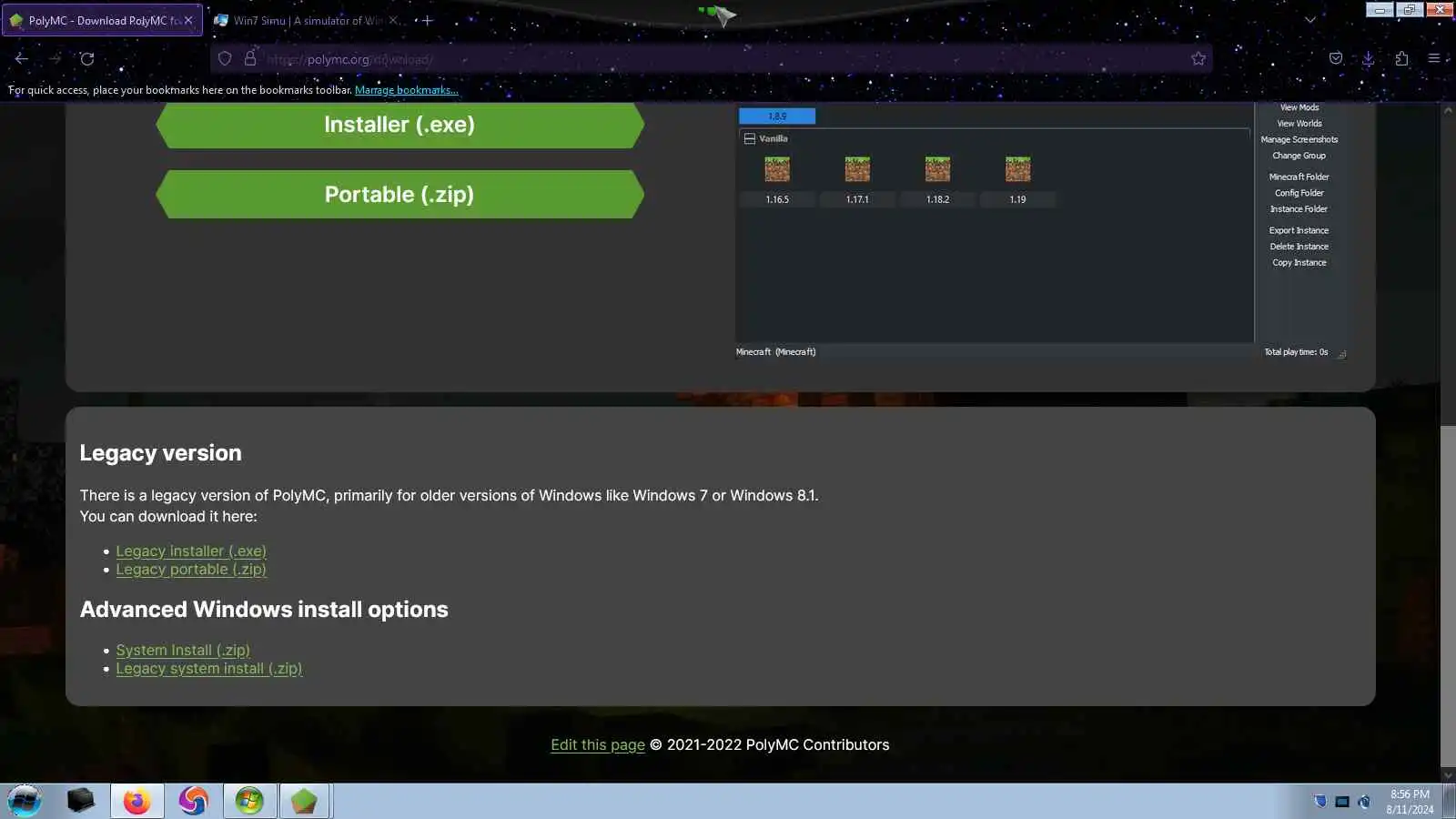The height and width of the screenshot is (819, 1456).
Task: View site security via padlock icon
Action: point(250,58)
